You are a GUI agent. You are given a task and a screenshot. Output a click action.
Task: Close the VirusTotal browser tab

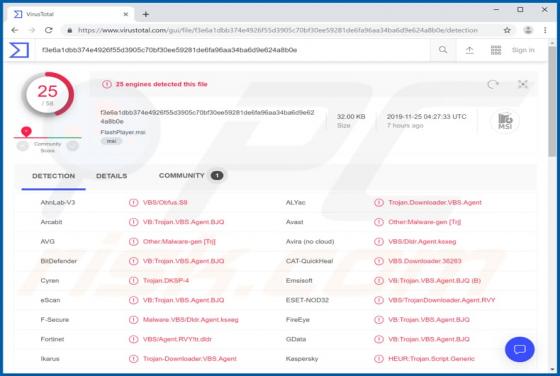126,14
